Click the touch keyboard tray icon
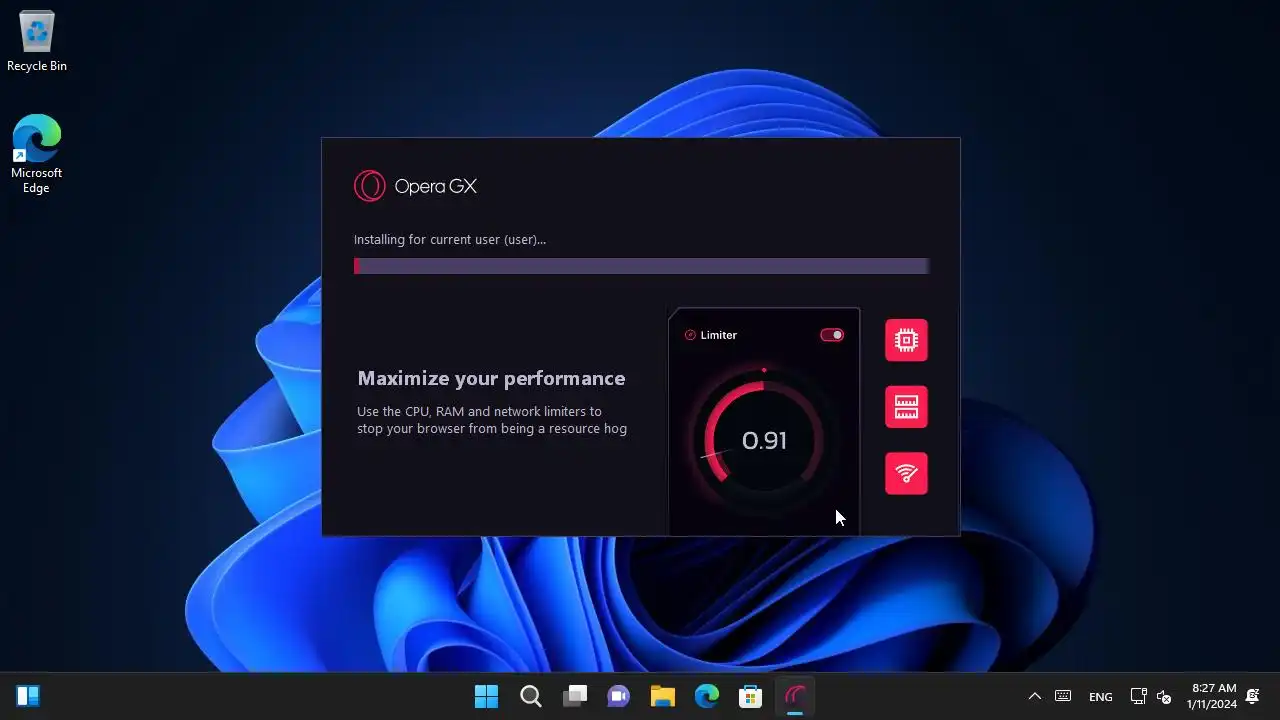This screenshot has width=1280, height=720. (x=1063, y=696)
